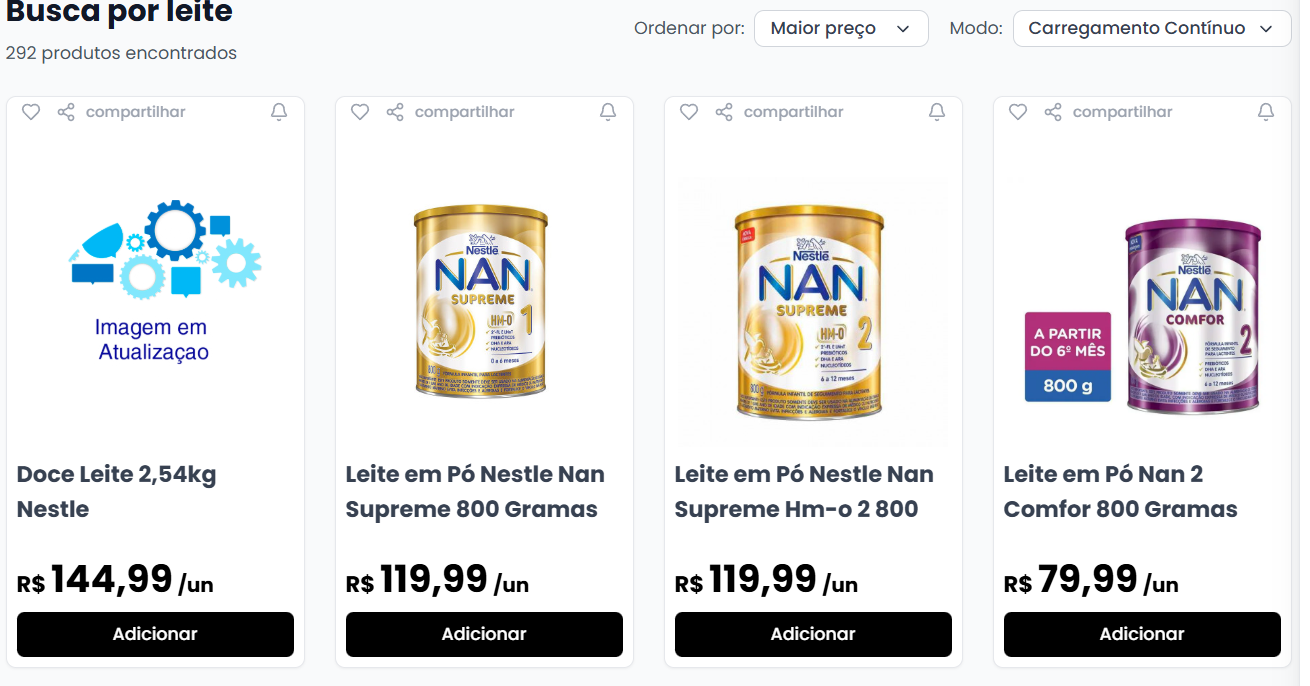Favorite Nan Supreme 800 Gramas with heart icon
The height and width of the screenshot is (686, 1310).
360,112
